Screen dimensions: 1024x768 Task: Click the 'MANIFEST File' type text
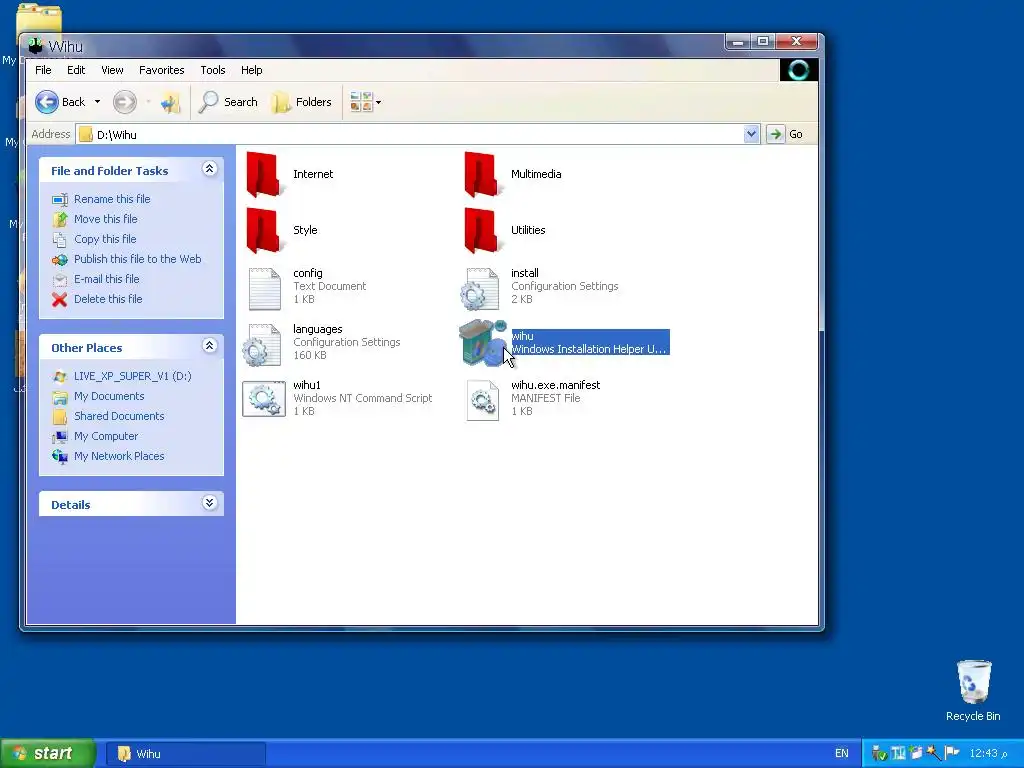545,398
